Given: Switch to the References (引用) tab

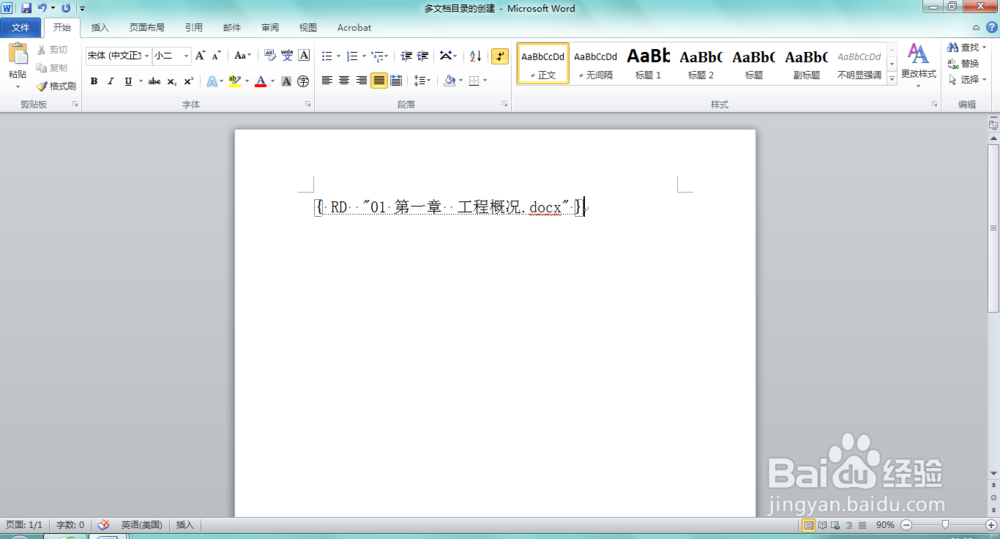Looking at the screenshot, I should (x=194, y=27).
